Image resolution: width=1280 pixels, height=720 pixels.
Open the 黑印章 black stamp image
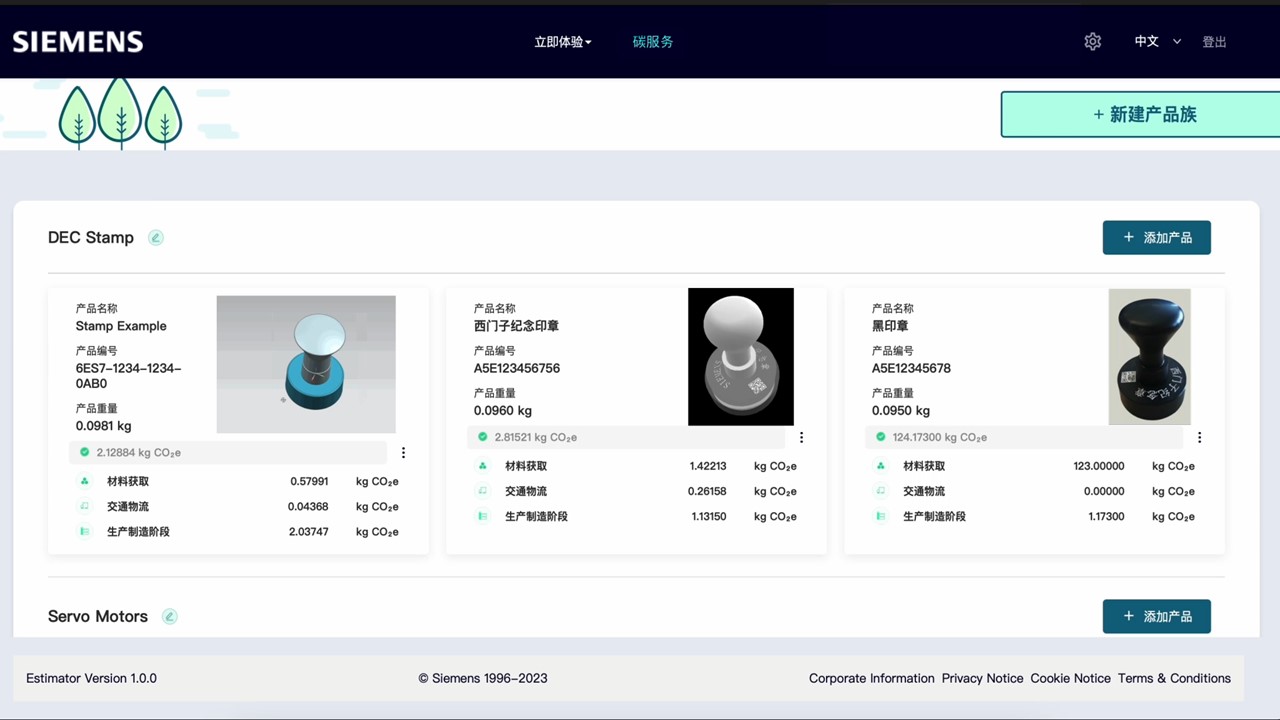click(1150, 357)
